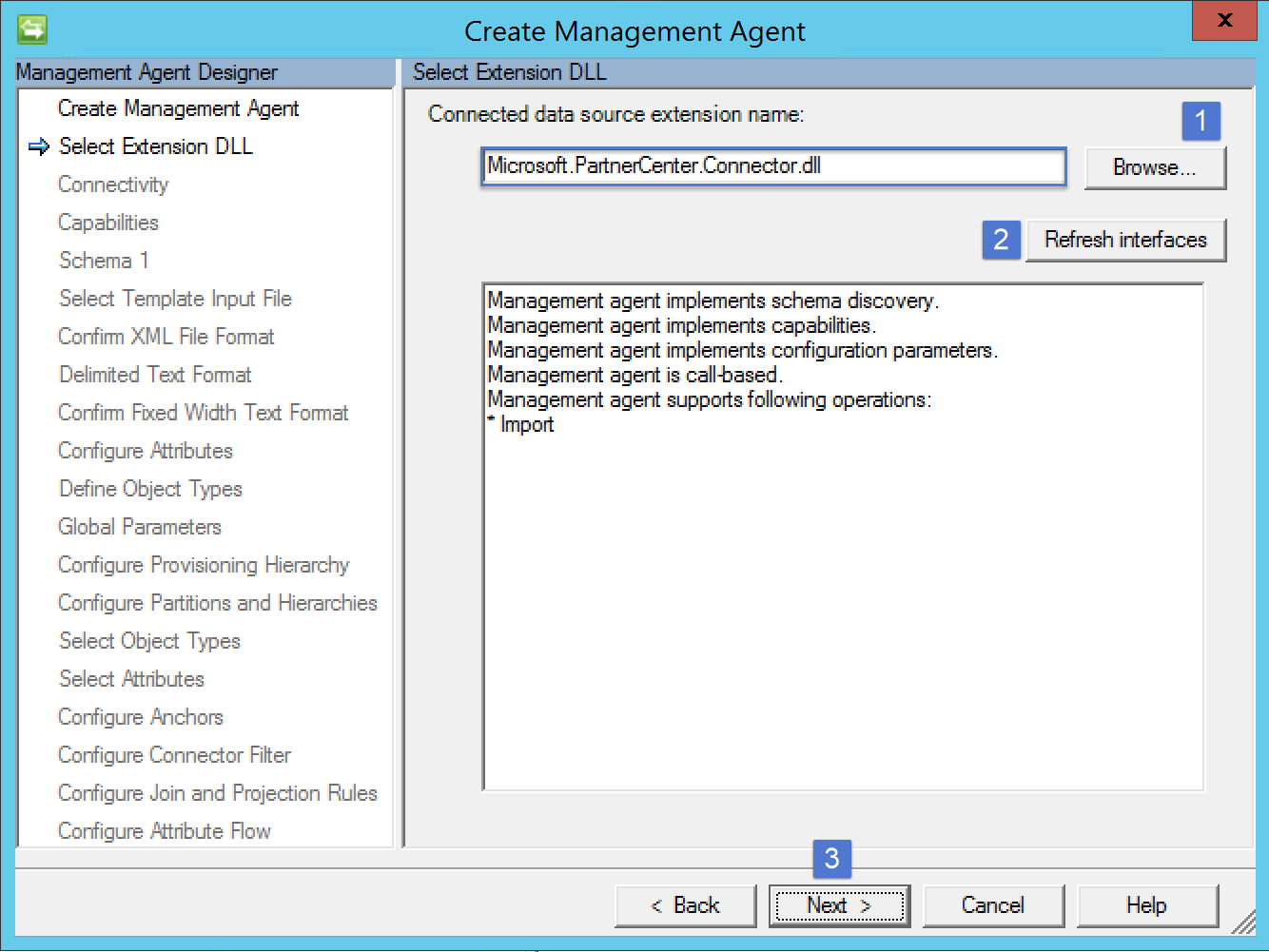1269x952 pixels.
Task: Select Create Management Agent in the designer list
Action: coord(178,108)
